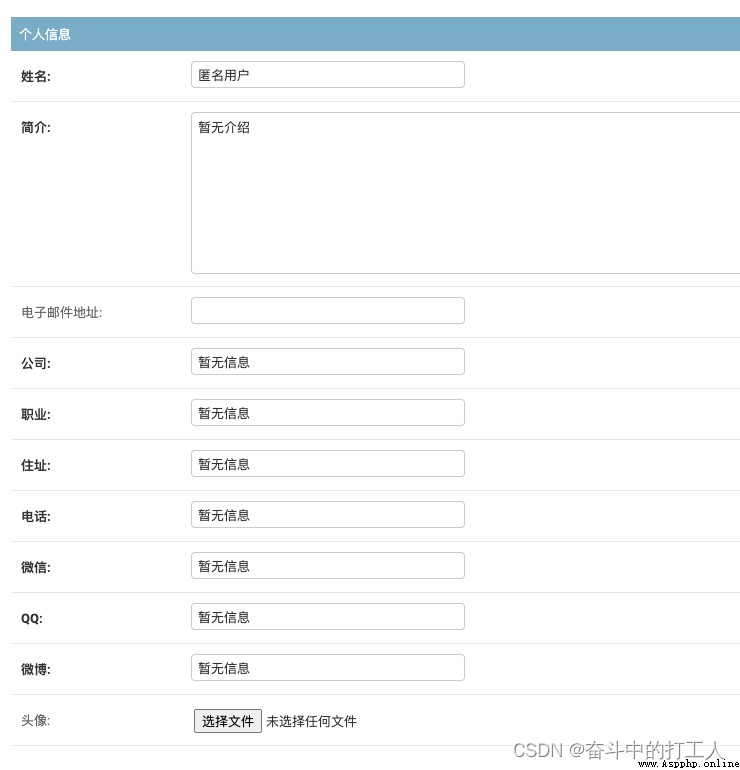
Task: Focus the 简介 text area
Action: tap(466, 193)
